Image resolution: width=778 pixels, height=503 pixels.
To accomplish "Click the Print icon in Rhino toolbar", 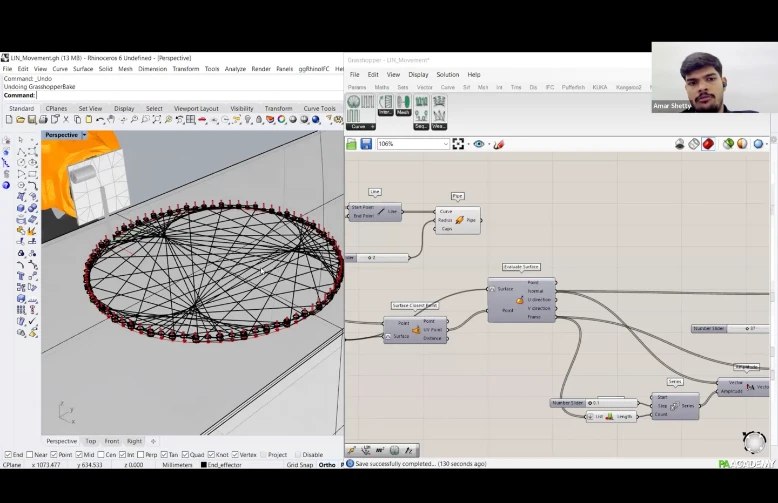I will pyautogui.click(x=45, y=120).
